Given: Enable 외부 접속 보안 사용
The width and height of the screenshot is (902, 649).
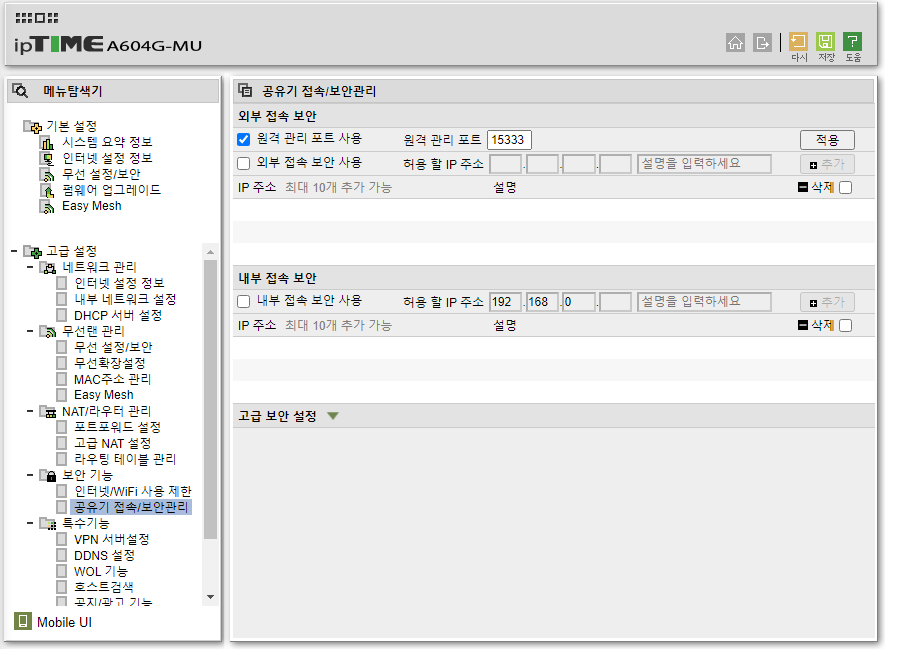Looking at the screenshot, I should coord(241,163).
